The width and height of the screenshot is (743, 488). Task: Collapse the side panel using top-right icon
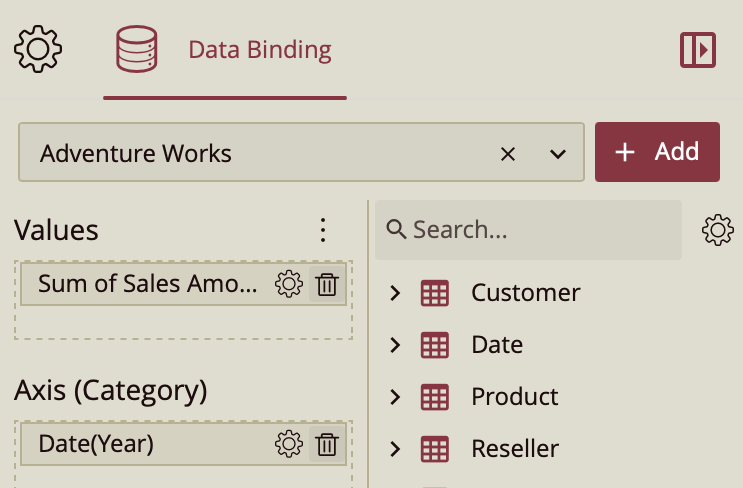[x=697, y=49]
